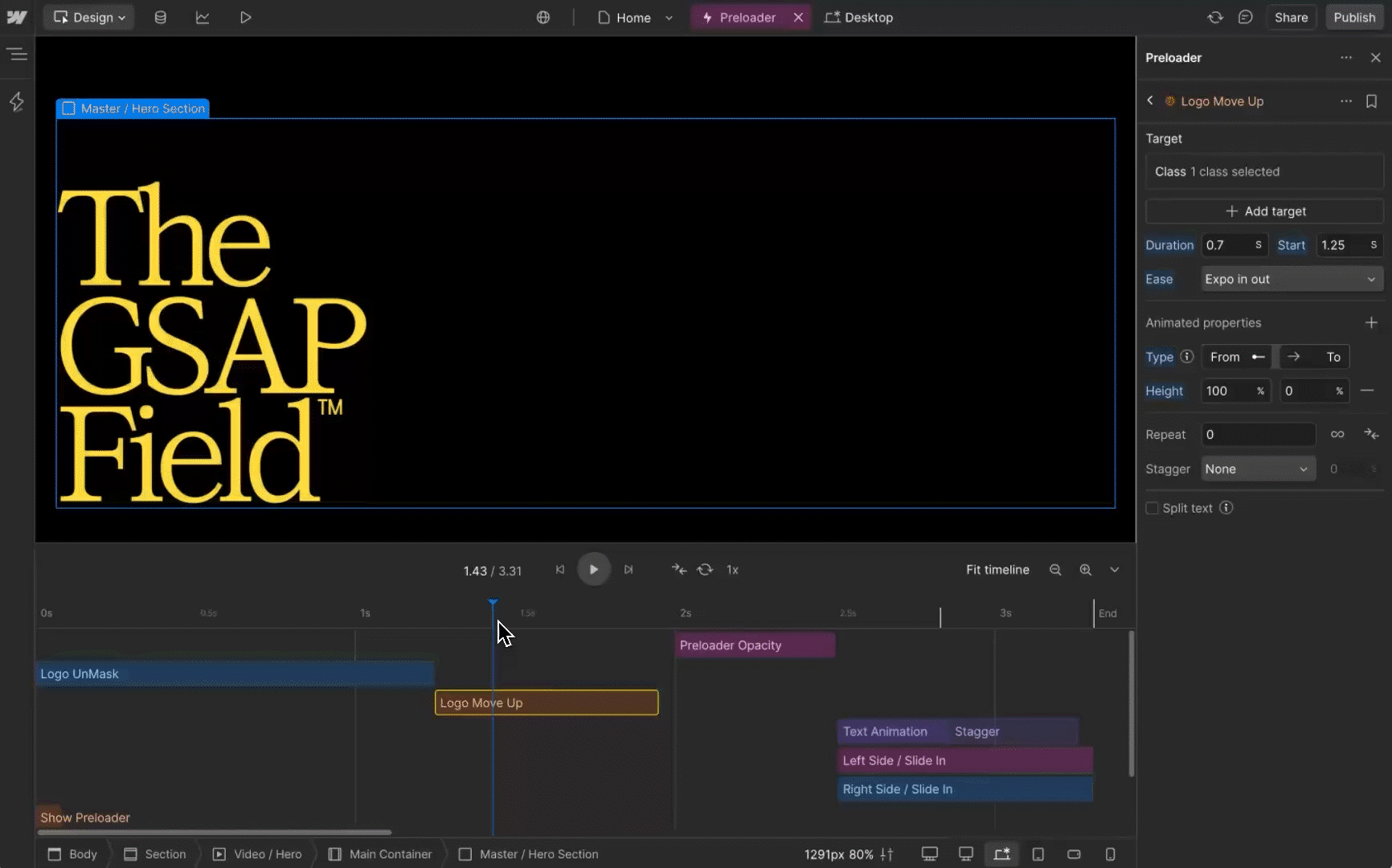Viewport: 1392px width, 868px height.
Task: Expand timeline options chevron
Action: (x=1115, y=569)
